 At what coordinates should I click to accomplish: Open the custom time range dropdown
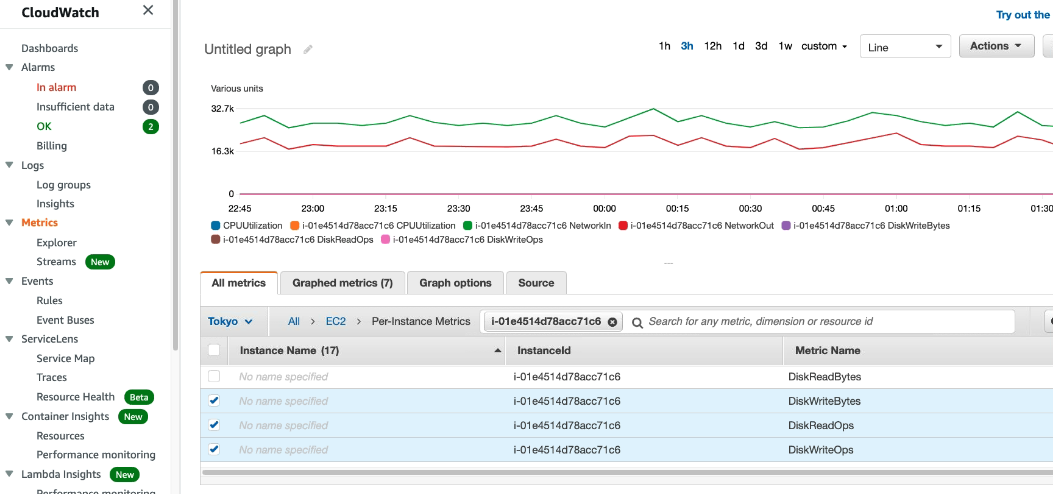tap(824, 46)
